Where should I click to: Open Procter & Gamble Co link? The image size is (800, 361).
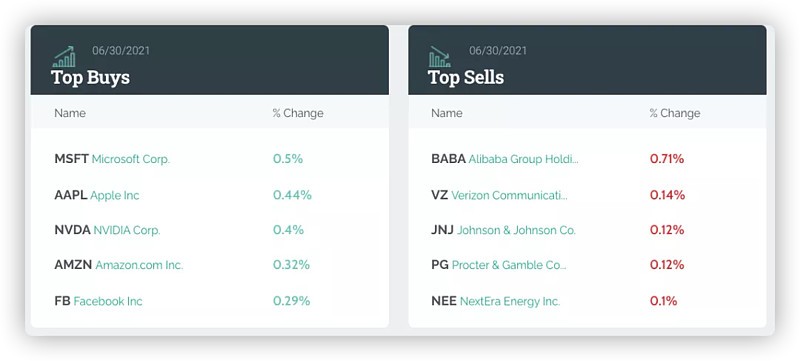[509, 265]
